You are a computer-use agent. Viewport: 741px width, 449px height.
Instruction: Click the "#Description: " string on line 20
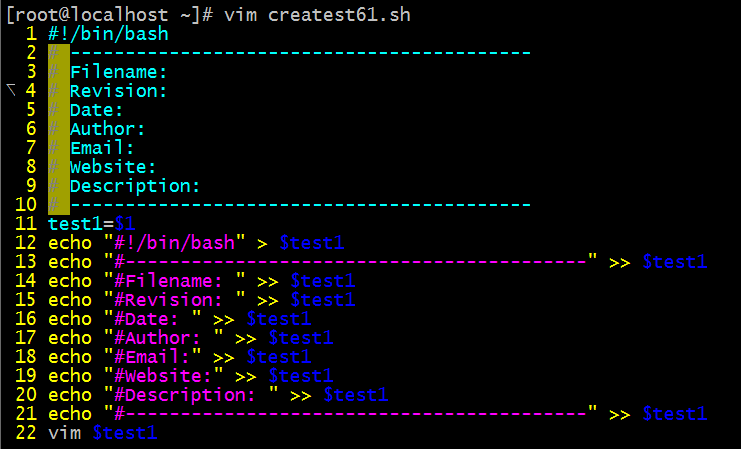coord(191,395)
